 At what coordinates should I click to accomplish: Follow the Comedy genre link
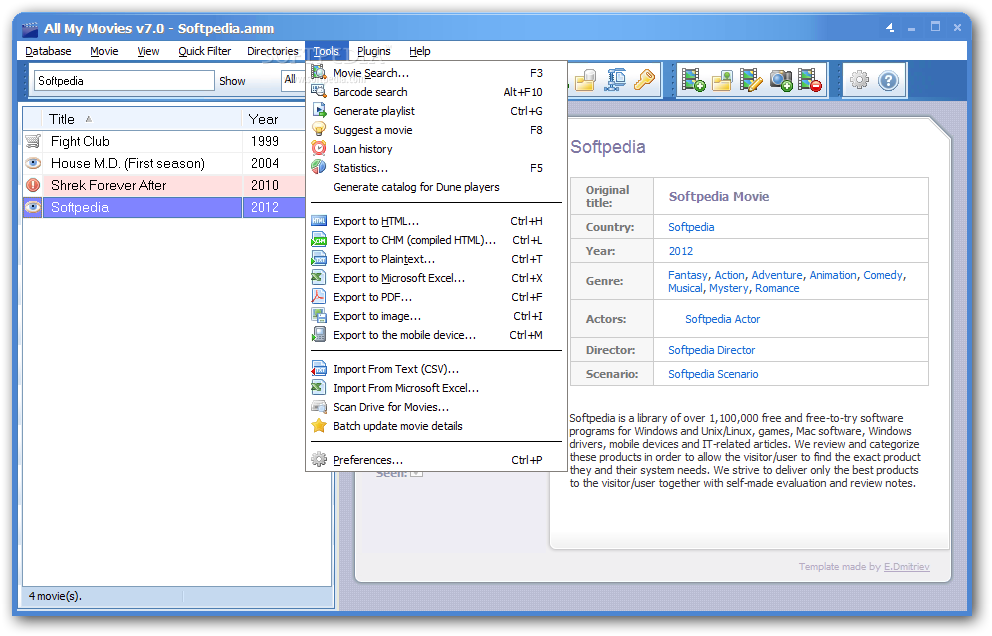[883, 275]
